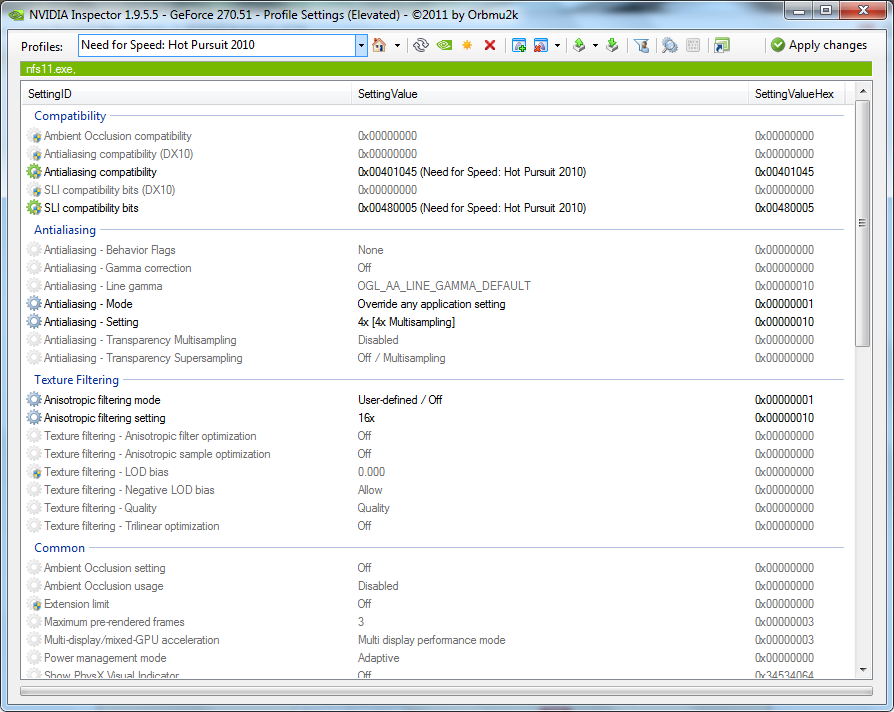
Task: Click the nfs11.exe entry in the green bar
Action: click(x=51, y=69)
